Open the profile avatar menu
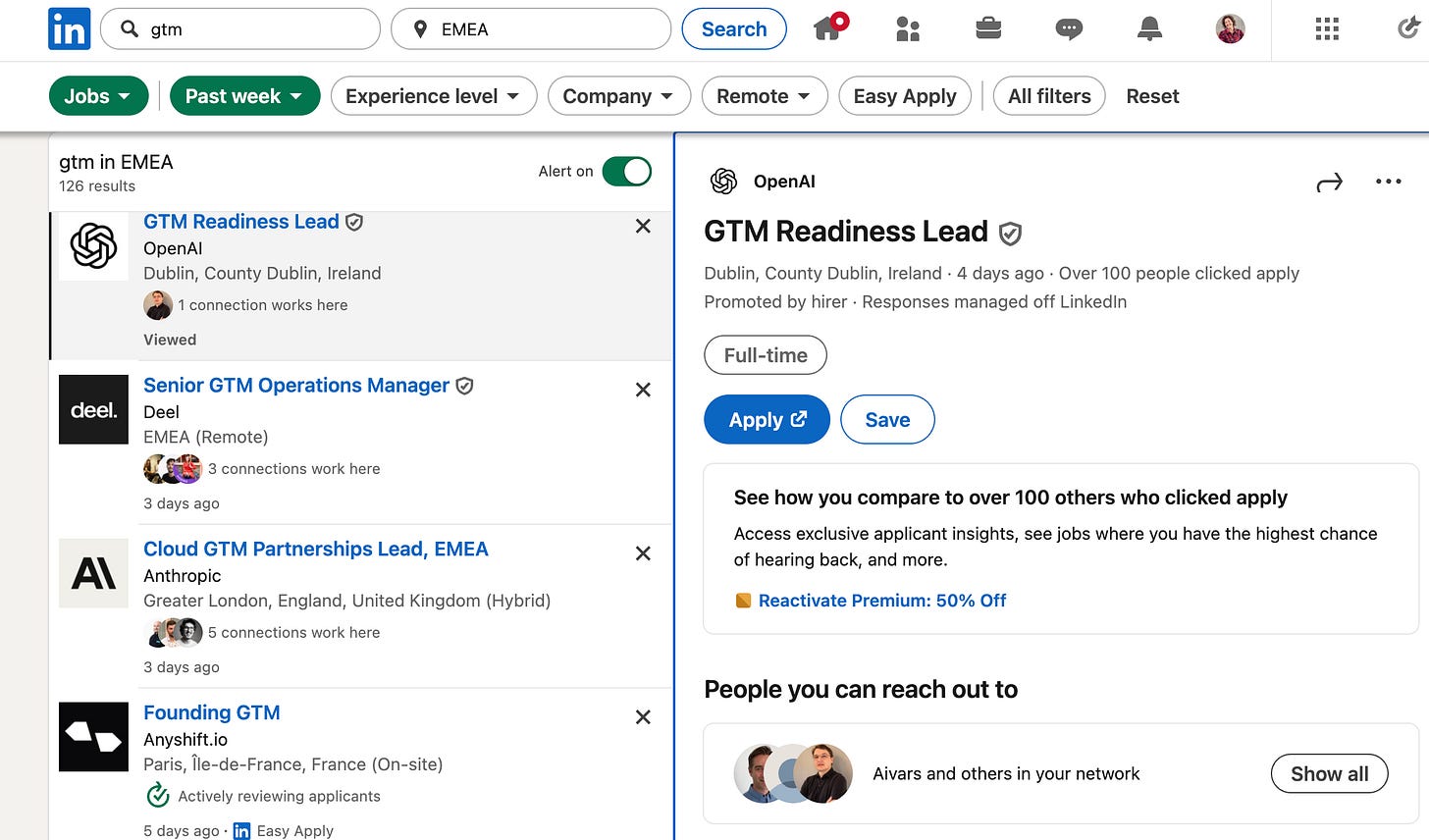 1230,29
